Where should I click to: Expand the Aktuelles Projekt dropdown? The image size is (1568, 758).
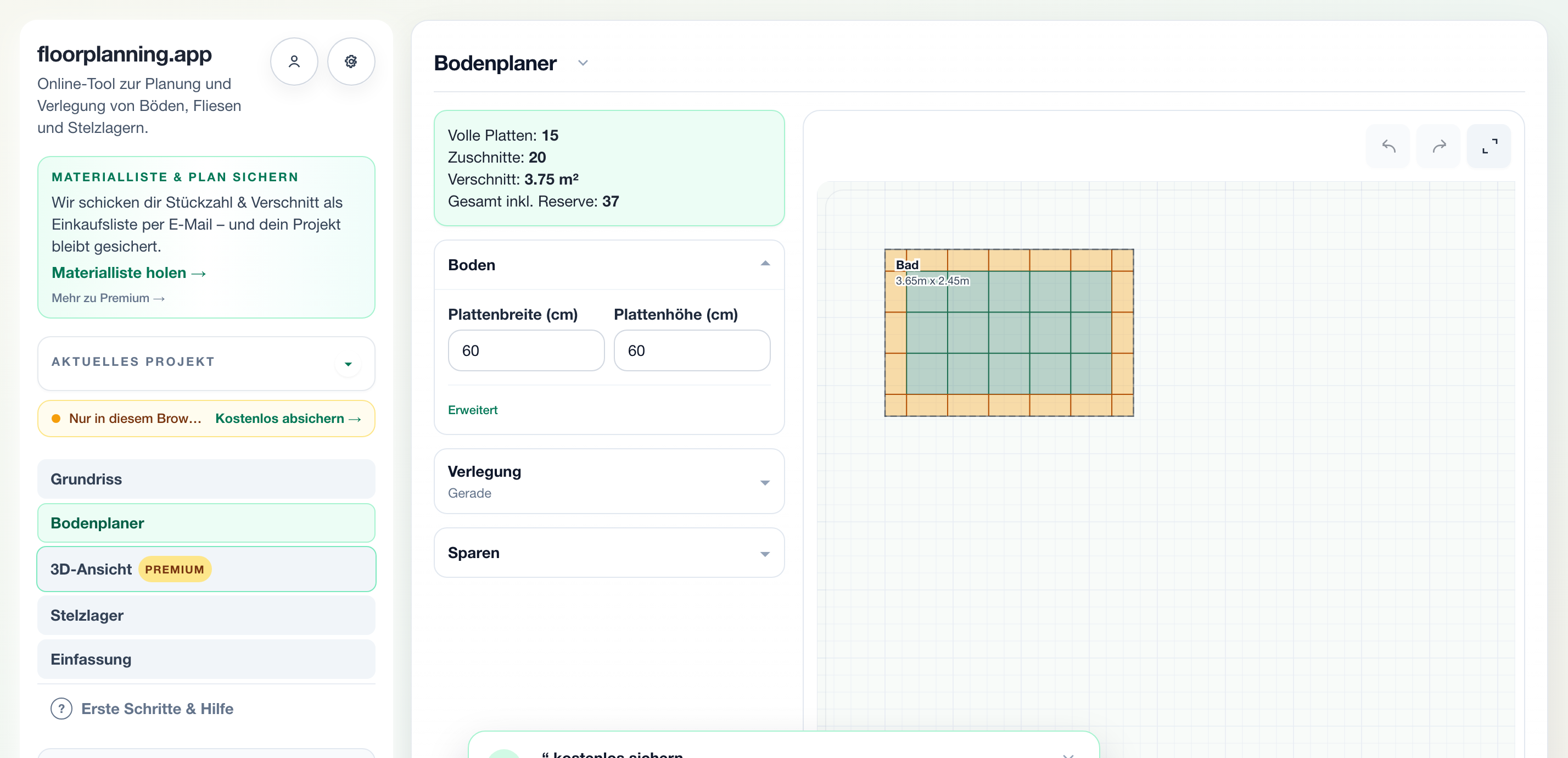[x=348, y=364]
